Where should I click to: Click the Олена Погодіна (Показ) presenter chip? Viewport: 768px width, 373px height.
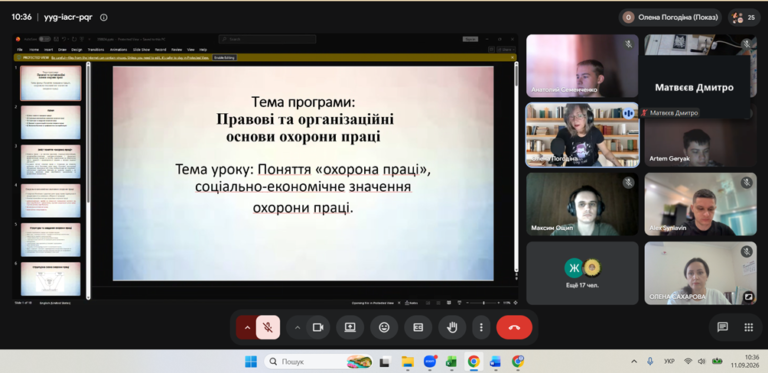coord(670,18)
